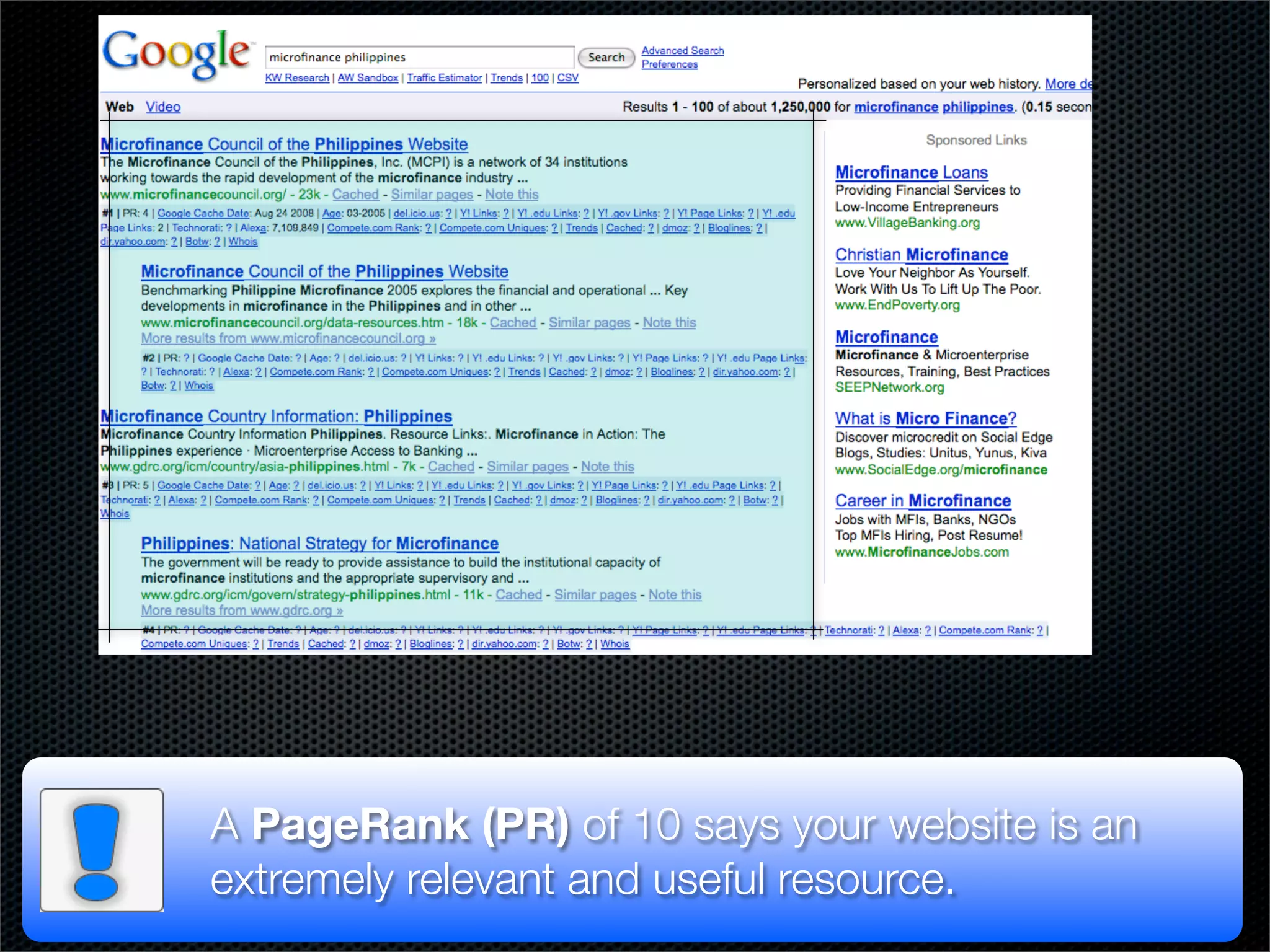The image size is (1270, 952).
Task: Open AW Sandbox link
Action: [x=368, y=77]
